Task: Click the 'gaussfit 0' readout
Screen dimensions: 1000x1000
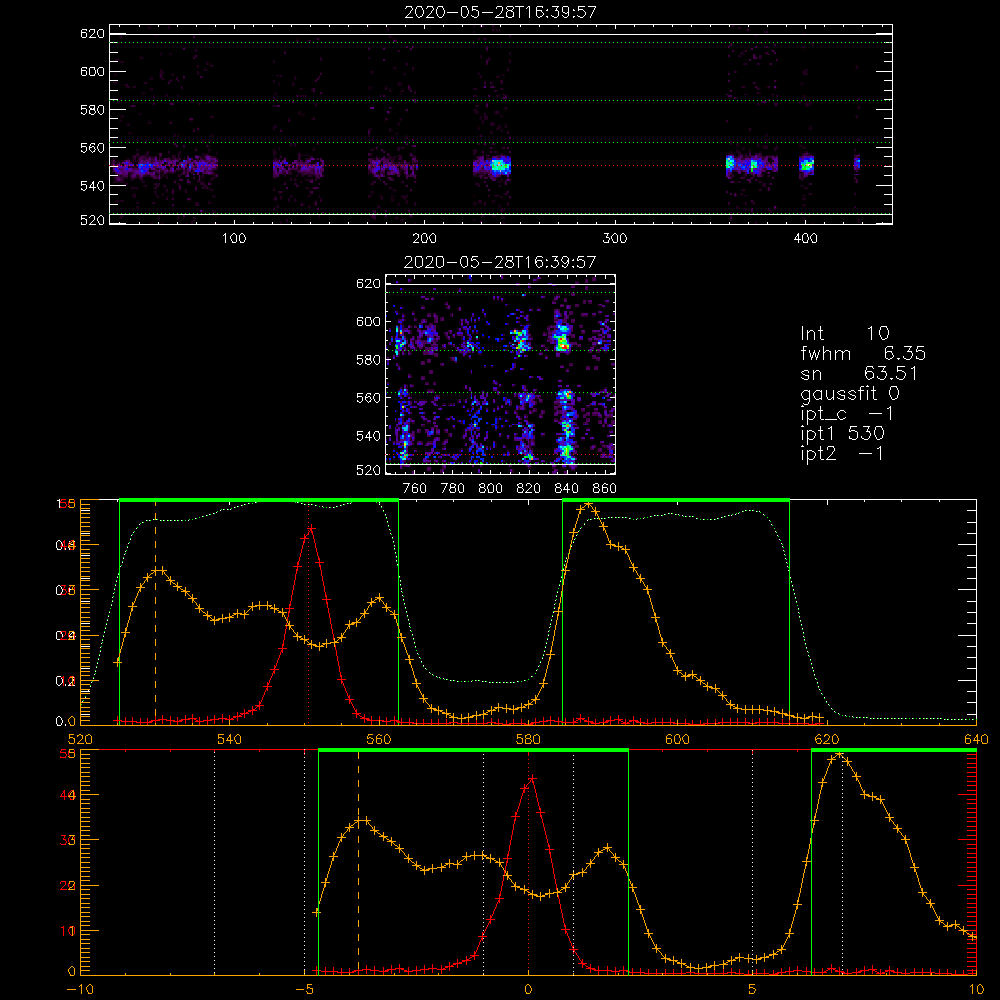Action: point(850,393)
